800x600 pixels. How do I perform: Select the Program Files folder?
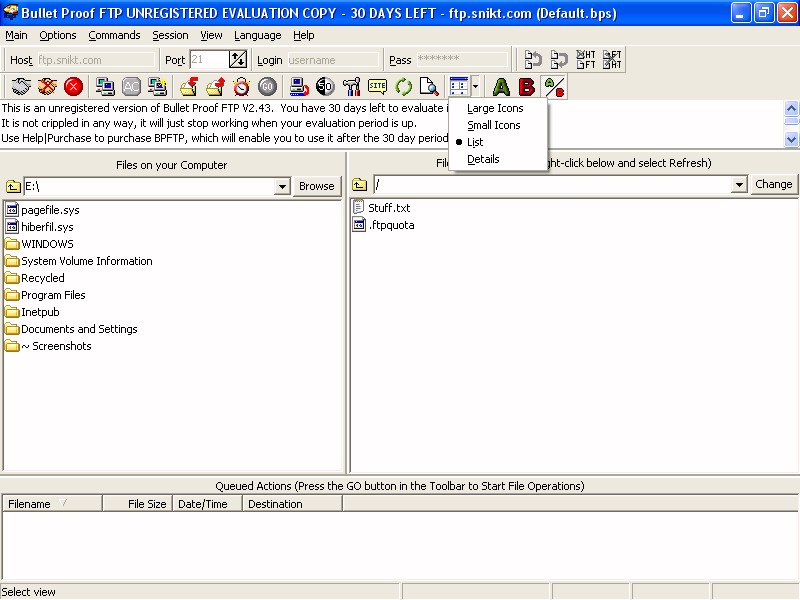[x=45, y=295]
